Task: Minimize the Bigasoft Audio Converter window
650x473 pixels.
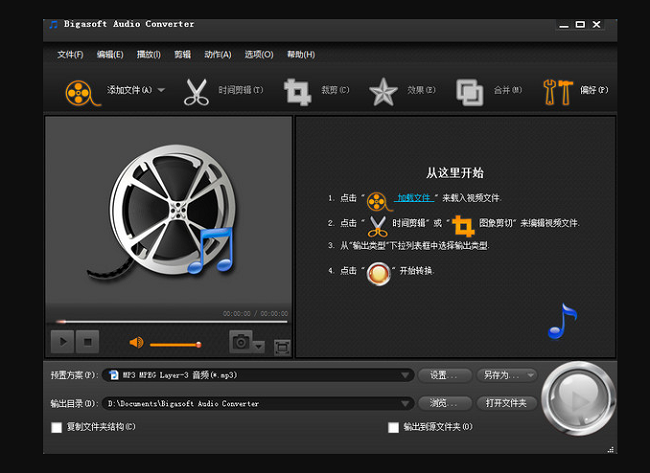Action: (564, 25)
